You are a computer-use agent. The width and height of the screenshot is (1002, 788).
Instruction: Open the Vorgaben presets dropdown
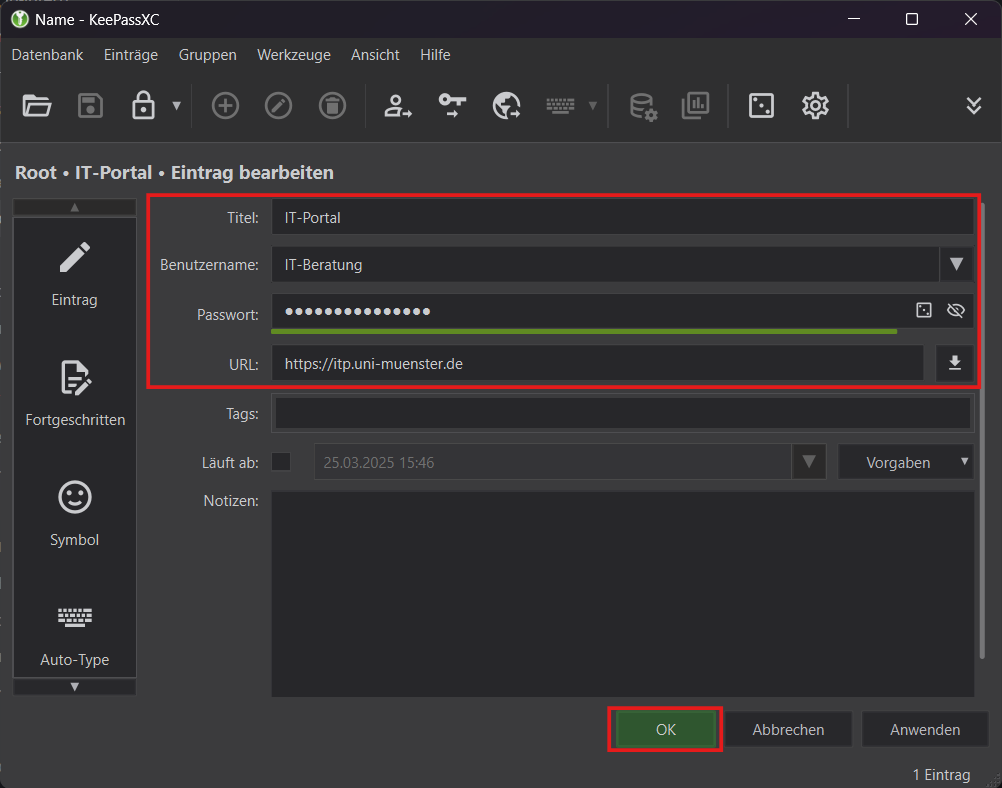point(905,462)
